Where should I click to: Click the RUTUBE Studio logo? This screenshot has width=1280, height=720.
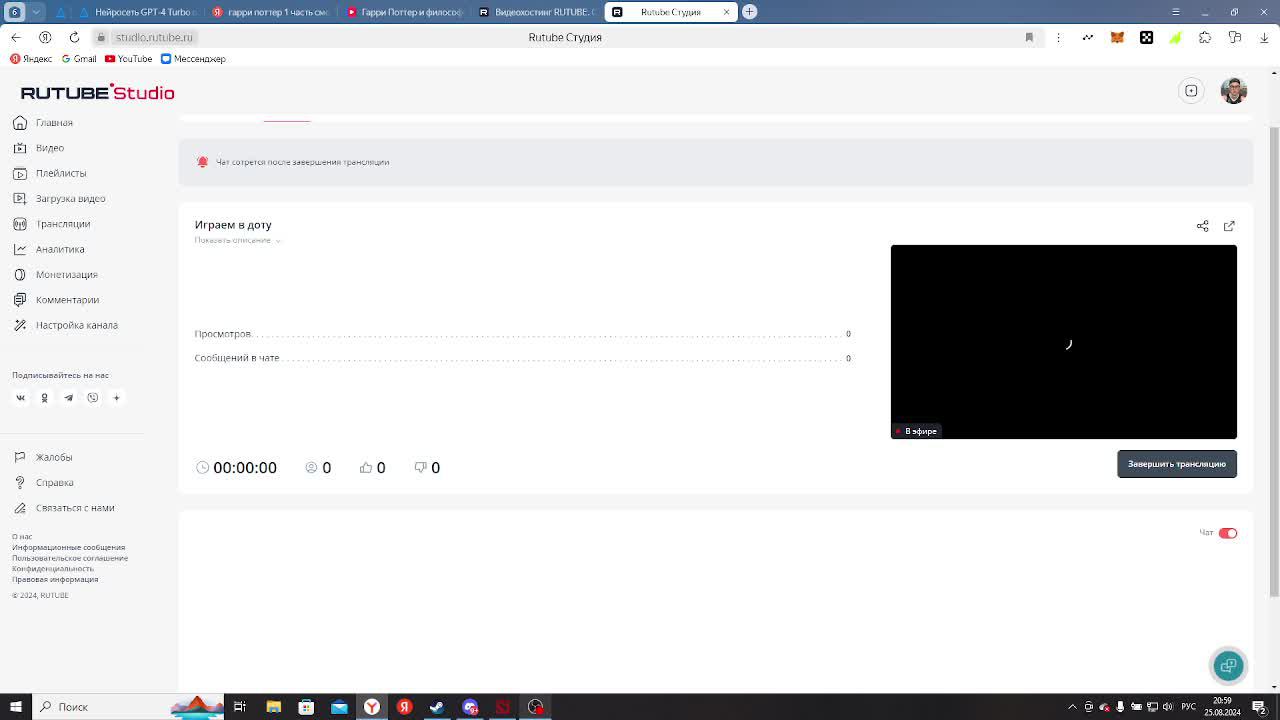(97, 92)
